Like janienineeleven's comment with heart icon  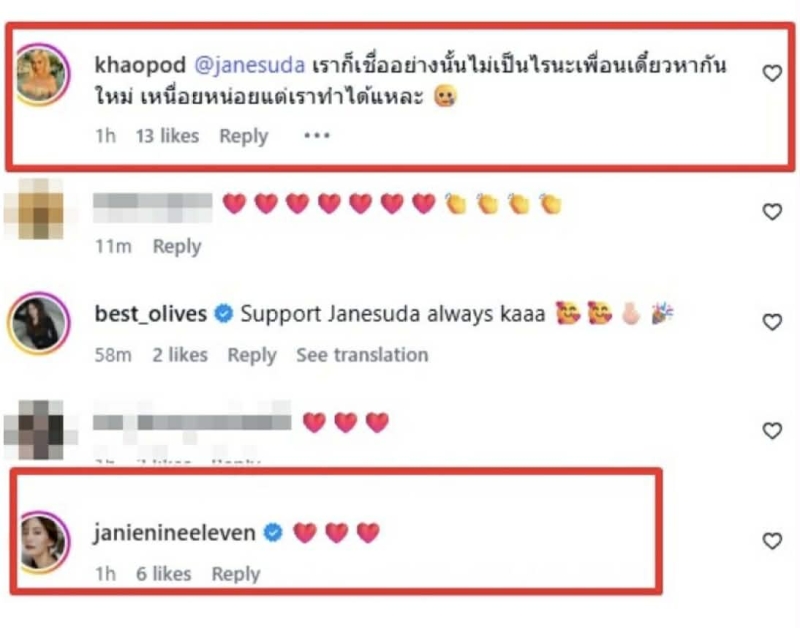[x=772, y=541]
